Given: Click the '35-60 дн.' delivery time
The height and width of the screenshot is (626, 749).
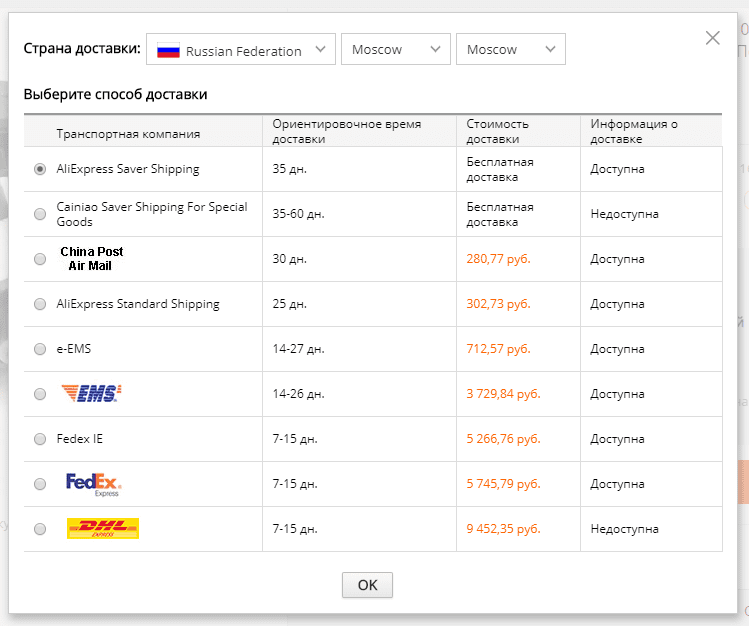Looking at the screenshot, I should [x=298, y=214].
